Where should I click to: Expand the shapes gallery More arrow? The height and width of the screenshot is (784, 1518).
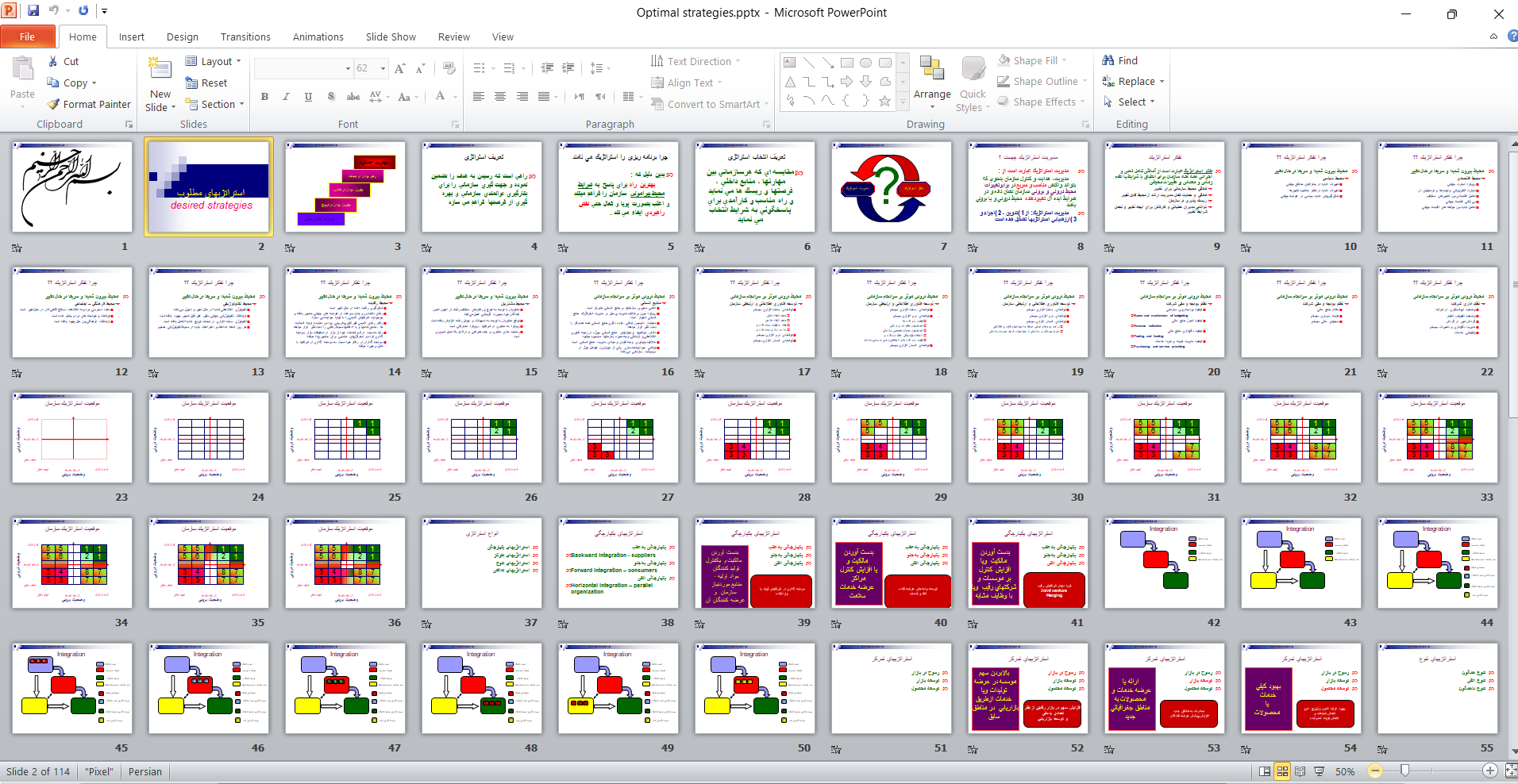903,102
